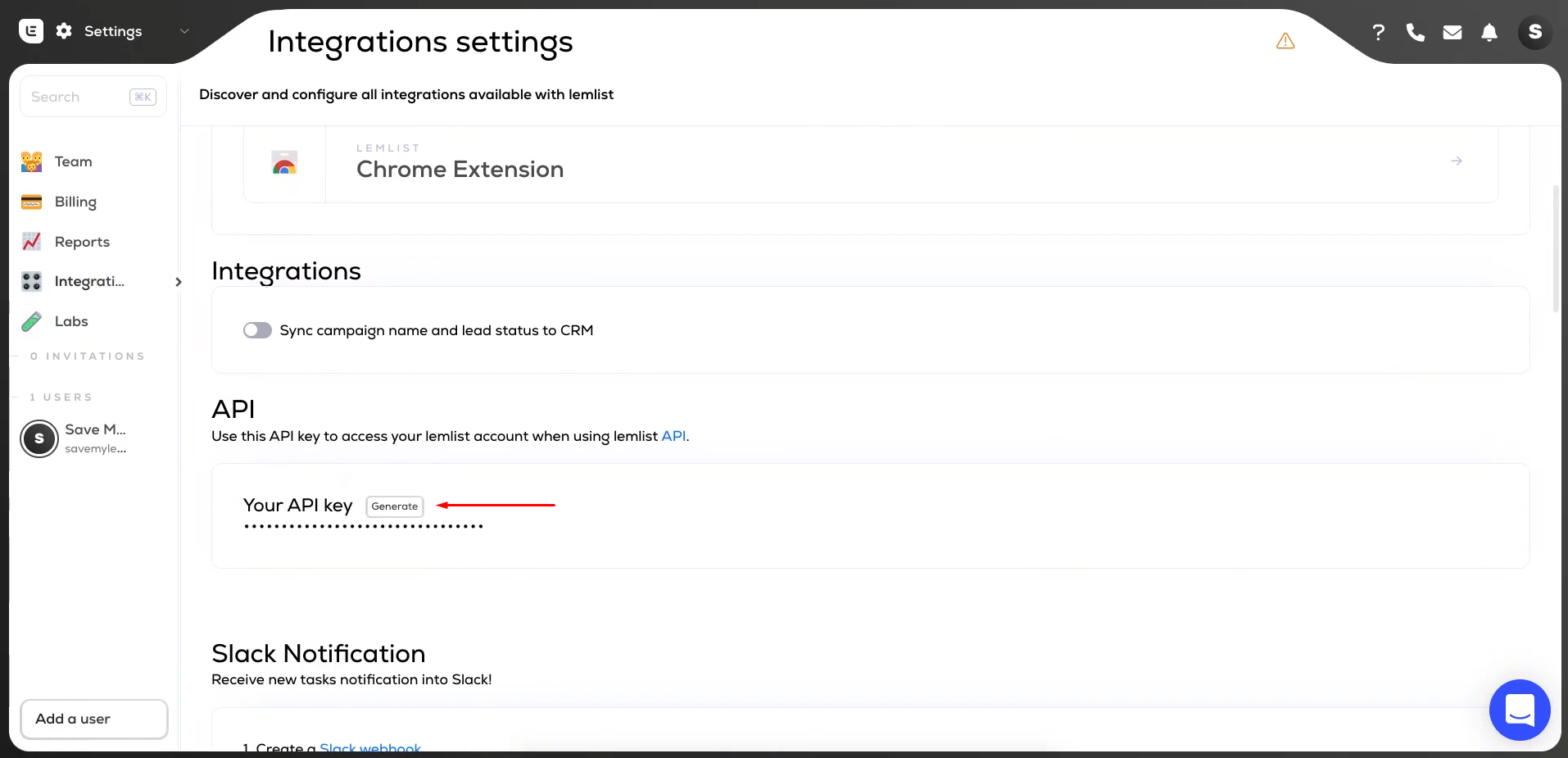The width and height of the screenshot is (1568, 758).
Task: Click the Billing credit card icon
Action: pyautogui.click(x=31, y=202)
